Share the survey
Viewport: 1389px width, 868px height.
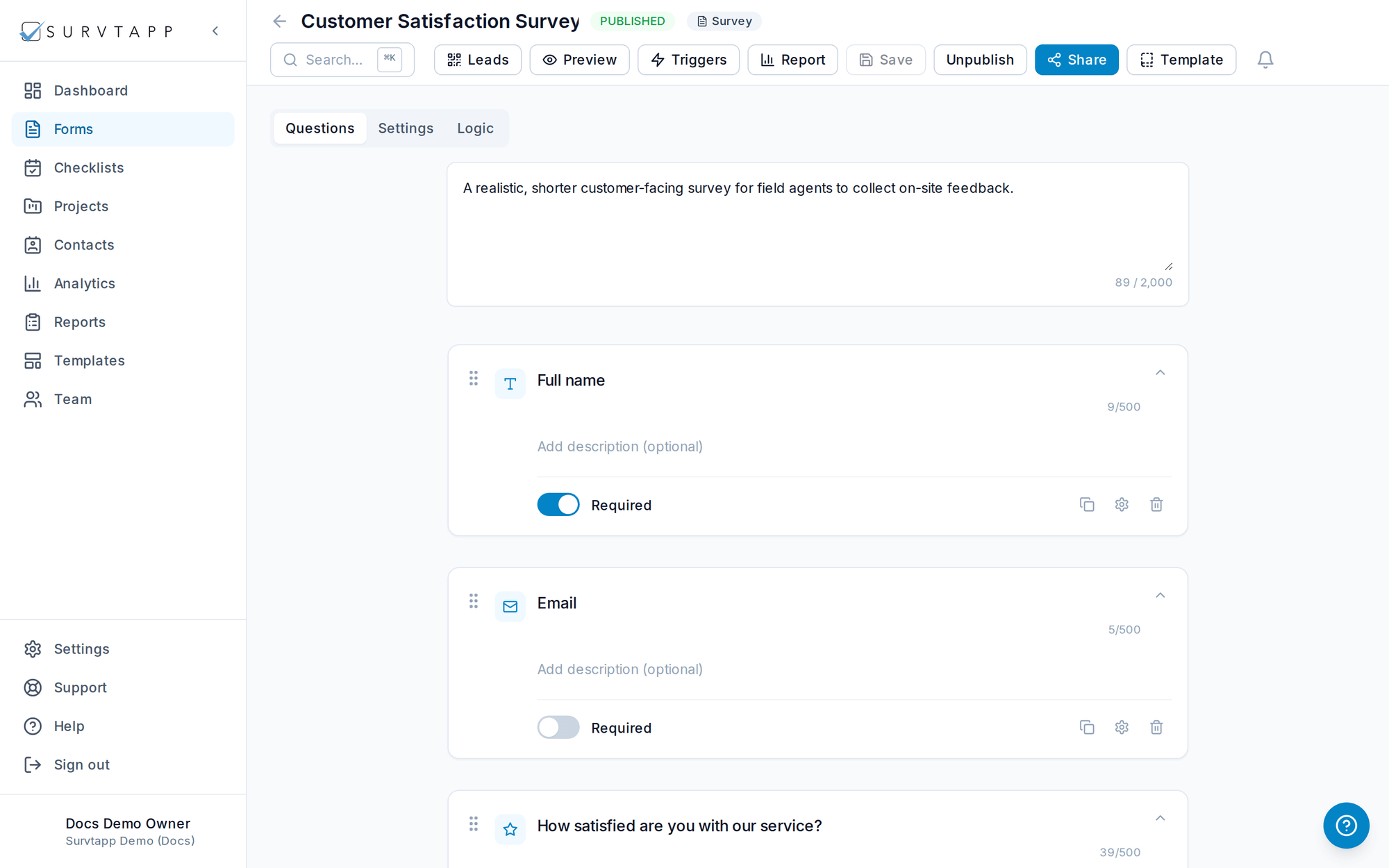(1076, 60)
